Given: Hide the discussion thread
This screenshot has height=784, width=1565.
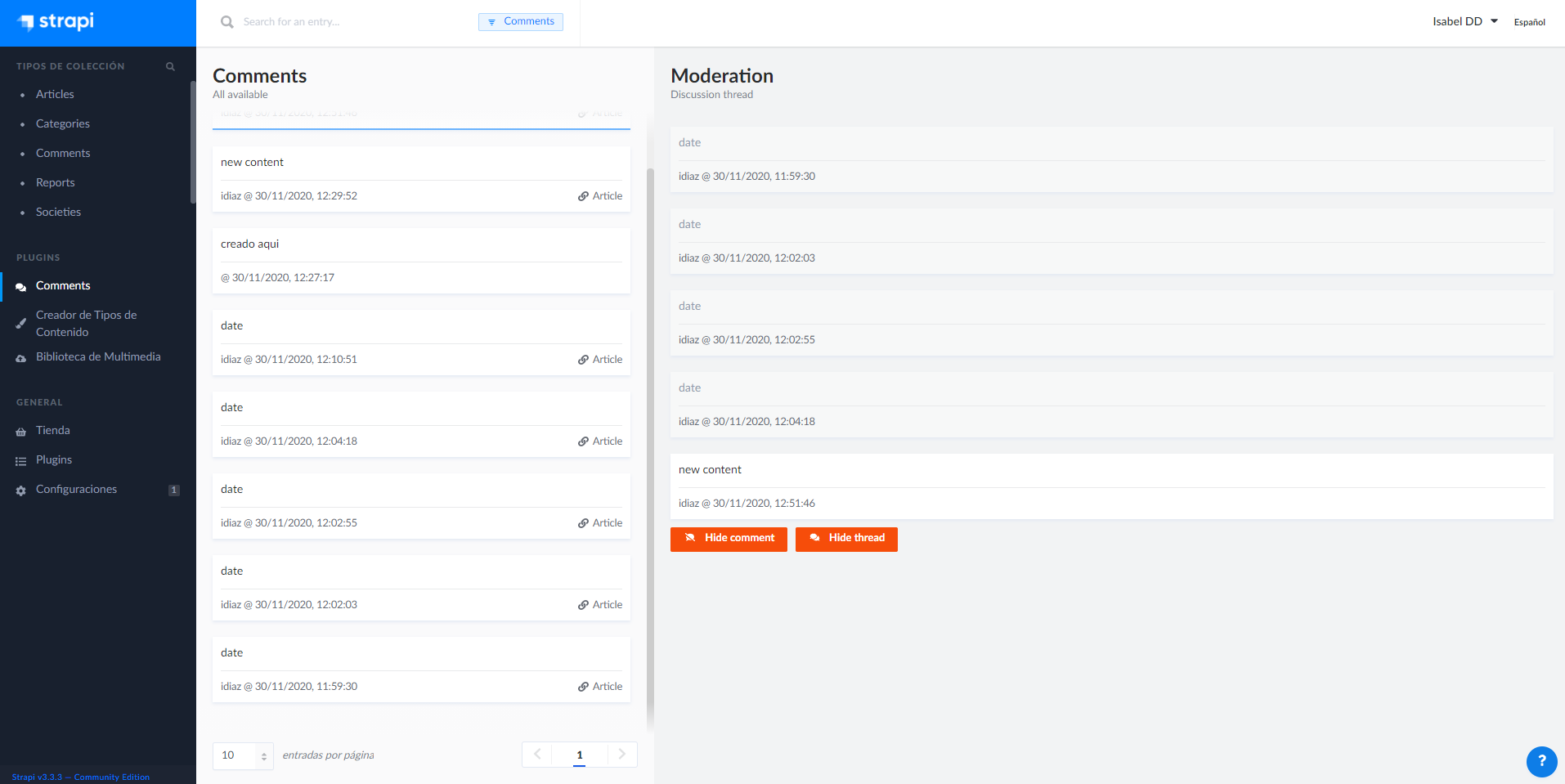Looking at the screenshot, I should click(x=846, y=539).
